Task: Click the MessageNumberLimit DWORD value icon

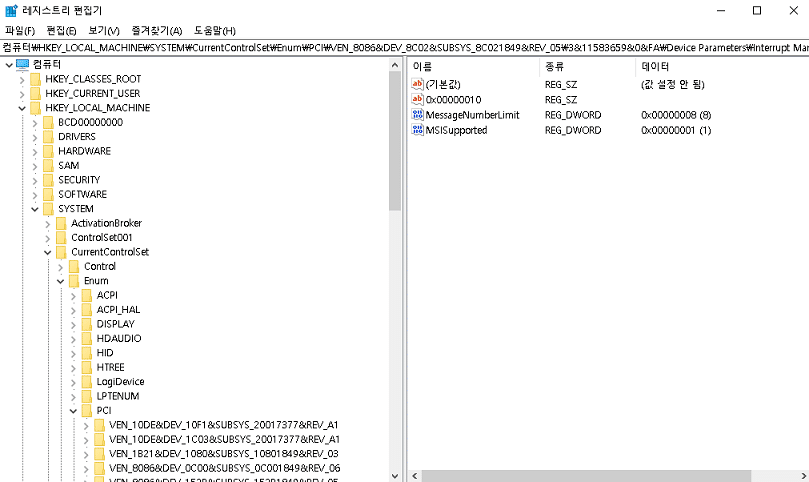Action: click(418, 115)
